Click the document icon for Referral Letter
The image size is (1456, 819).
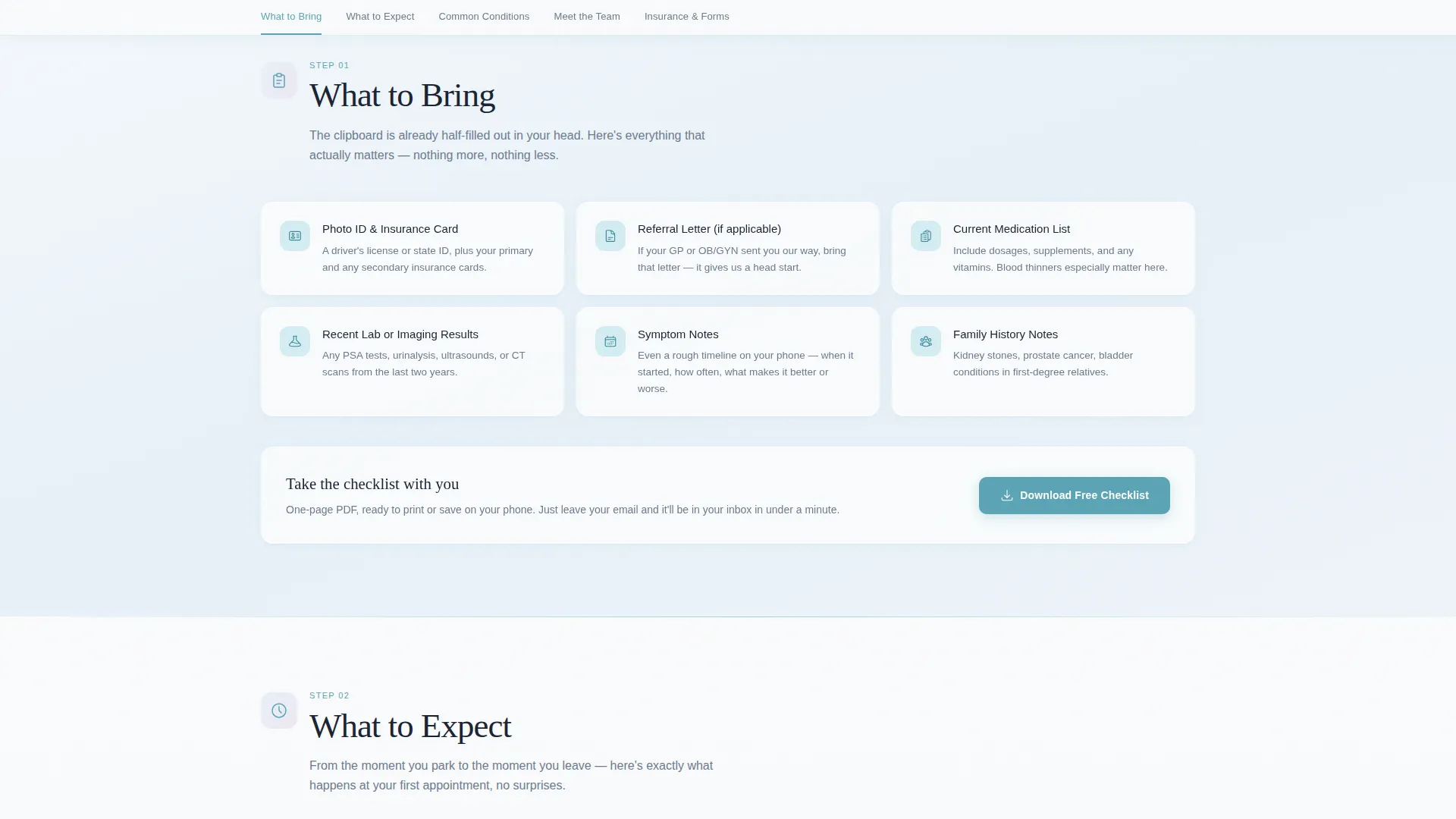point(610,236)
